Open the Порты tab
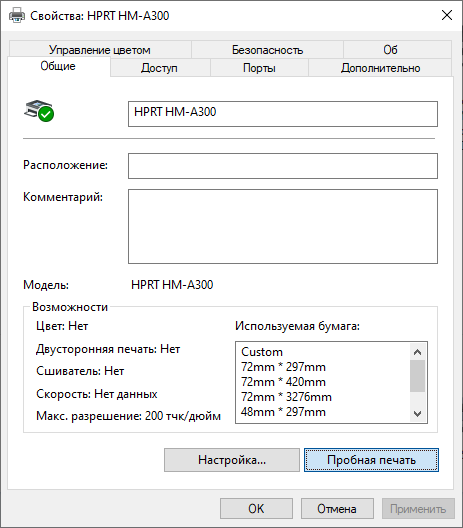This screenshot has width=463, height=528. click(x=259, y=68)
